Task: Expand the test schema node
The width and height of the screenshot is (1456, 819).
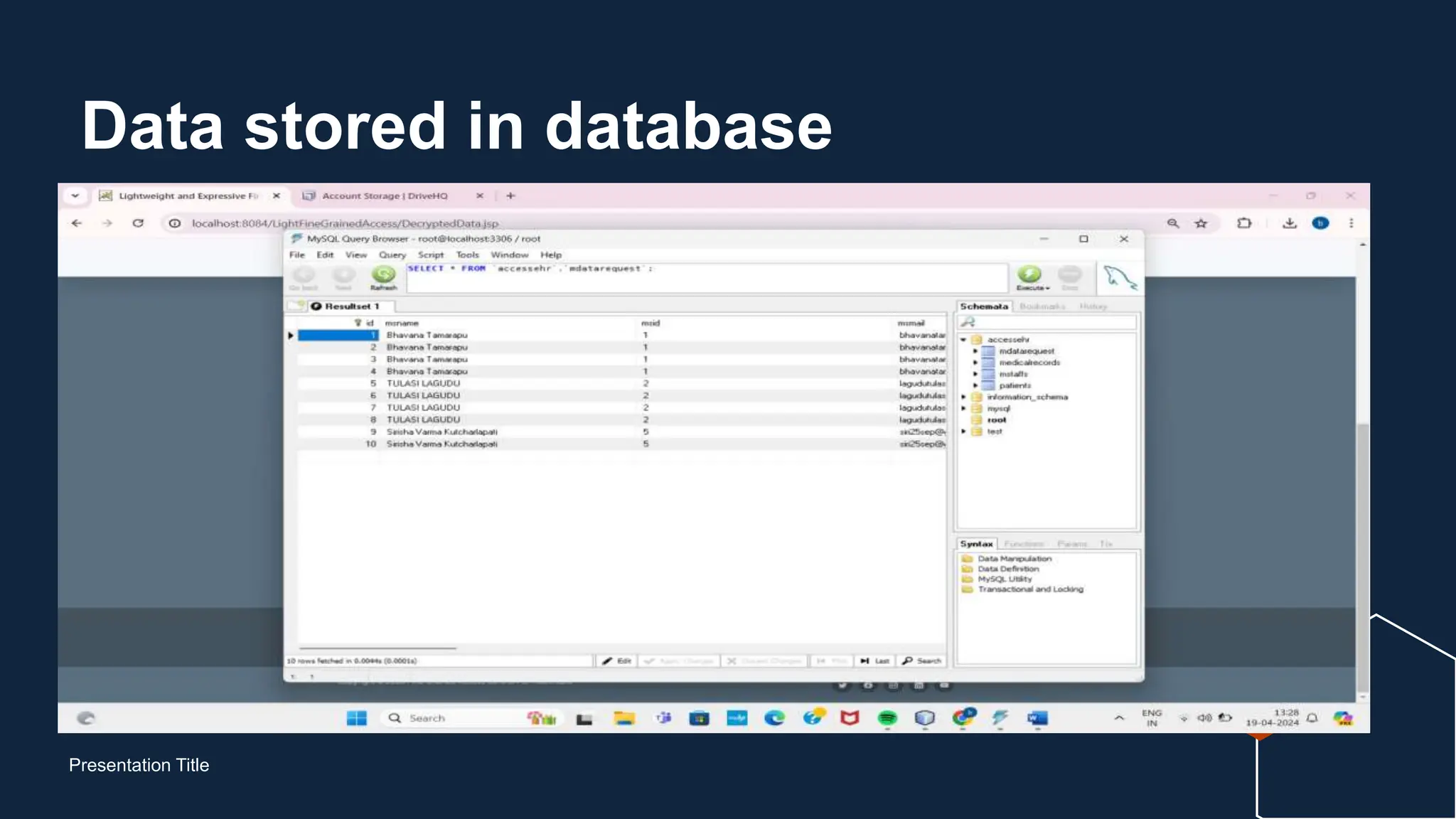Action: [x=963, y=432]
